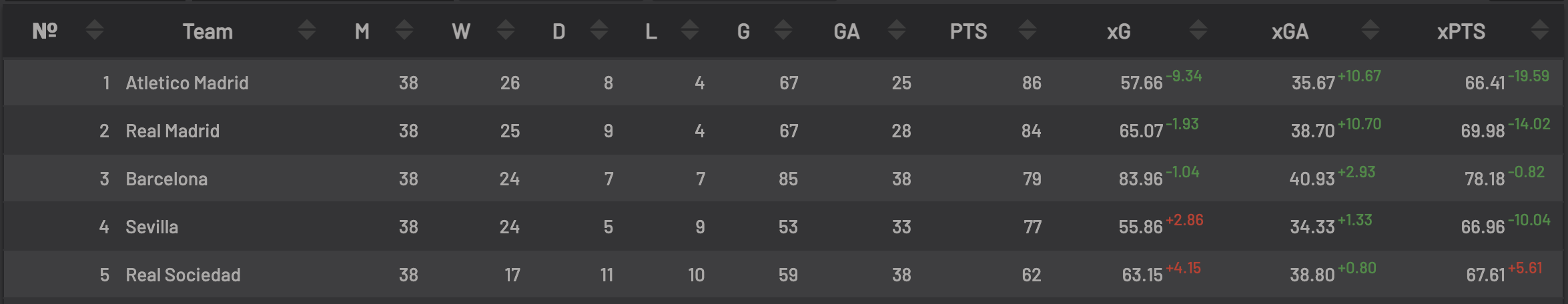
Task: Sort by xPTS column arrows
Action: point(1540,30)
